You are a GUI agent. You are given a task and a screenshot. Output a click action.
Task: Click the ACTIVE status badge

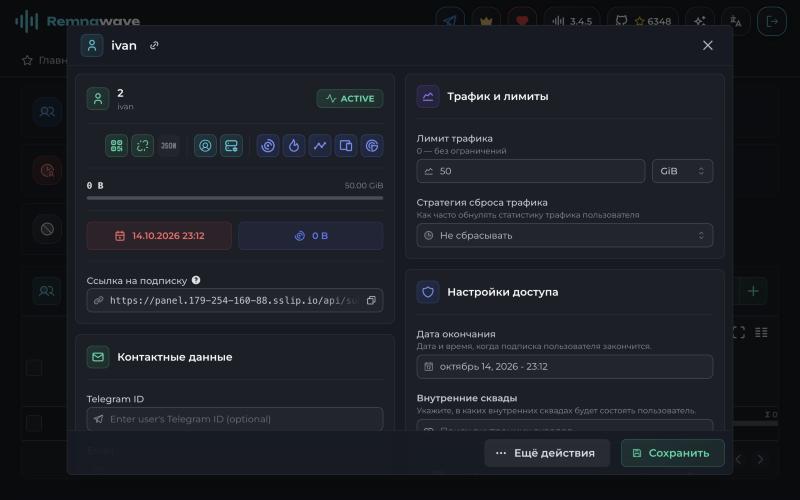click(350, 98)
